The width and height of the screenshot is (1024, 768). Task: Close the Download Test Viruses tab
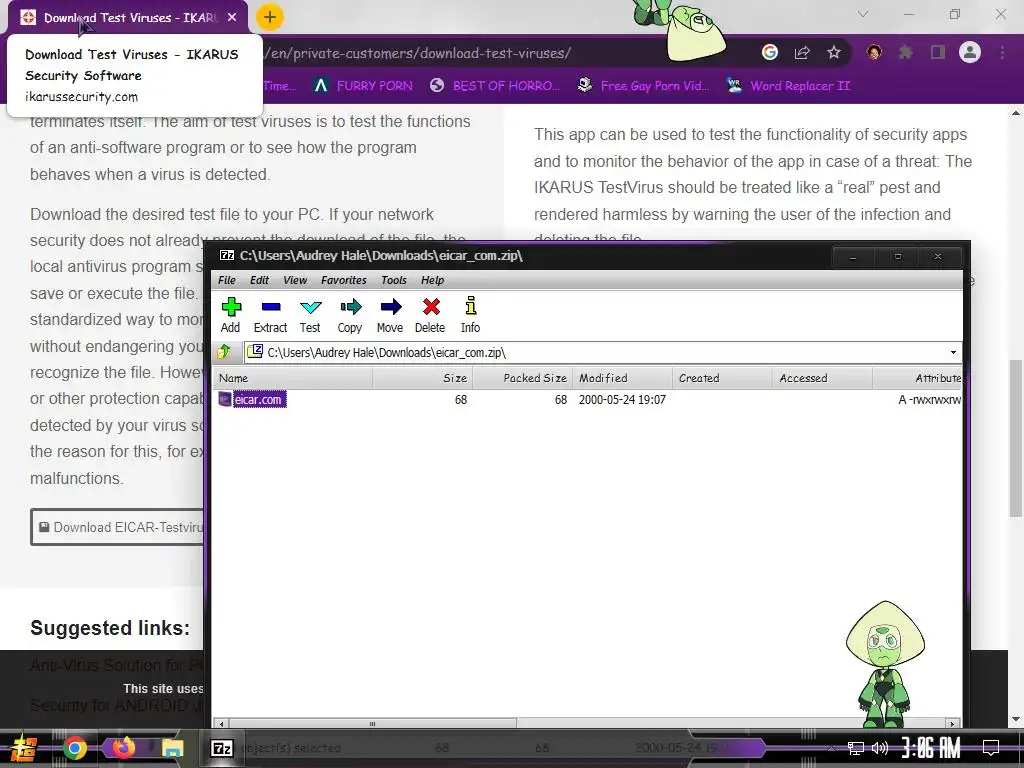pos(232,18)
